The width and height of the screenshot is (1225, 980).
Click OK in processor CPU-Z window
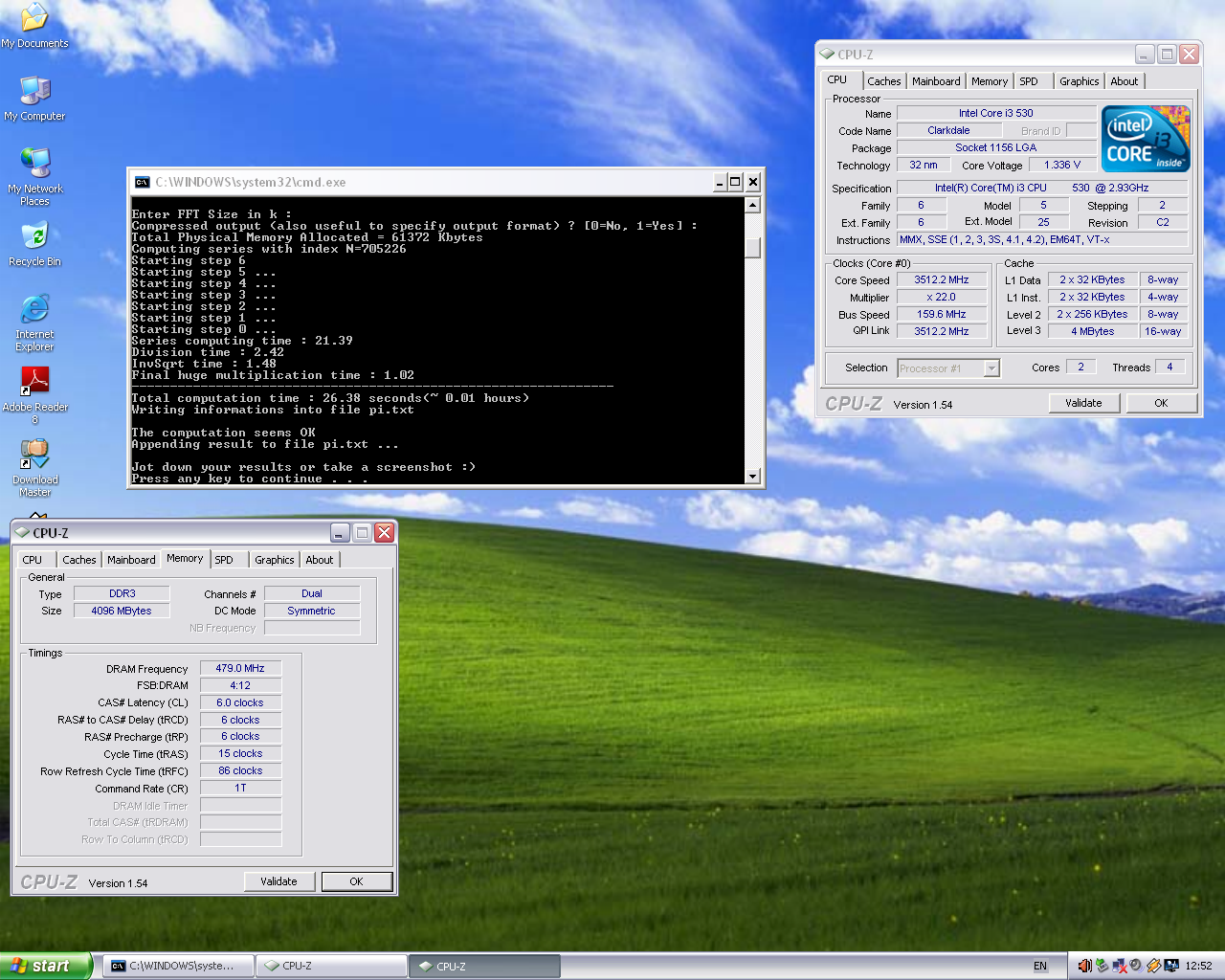coord(1161,403)
